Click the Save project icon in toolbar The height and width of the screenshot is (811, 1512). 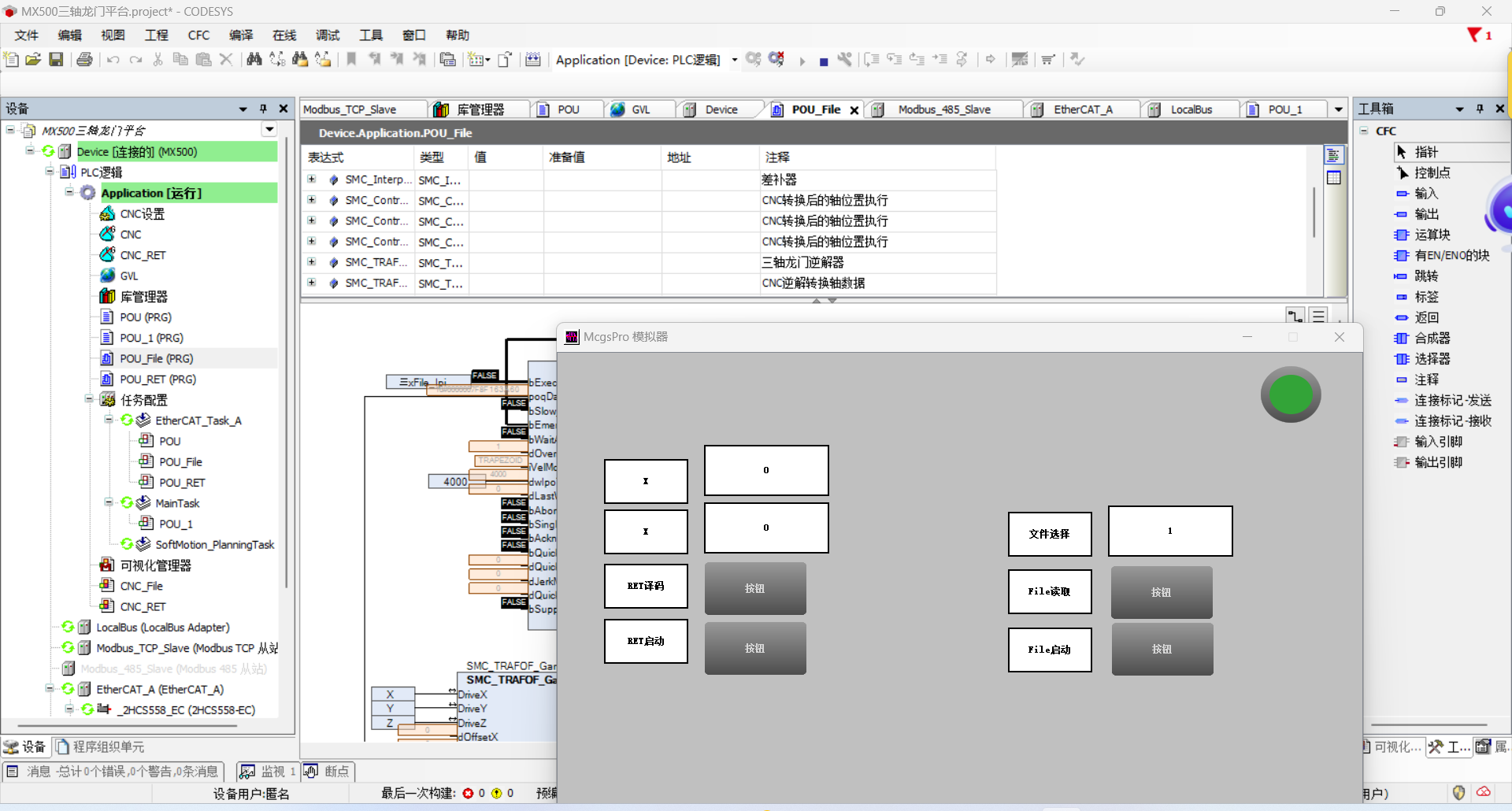[56, 60]
